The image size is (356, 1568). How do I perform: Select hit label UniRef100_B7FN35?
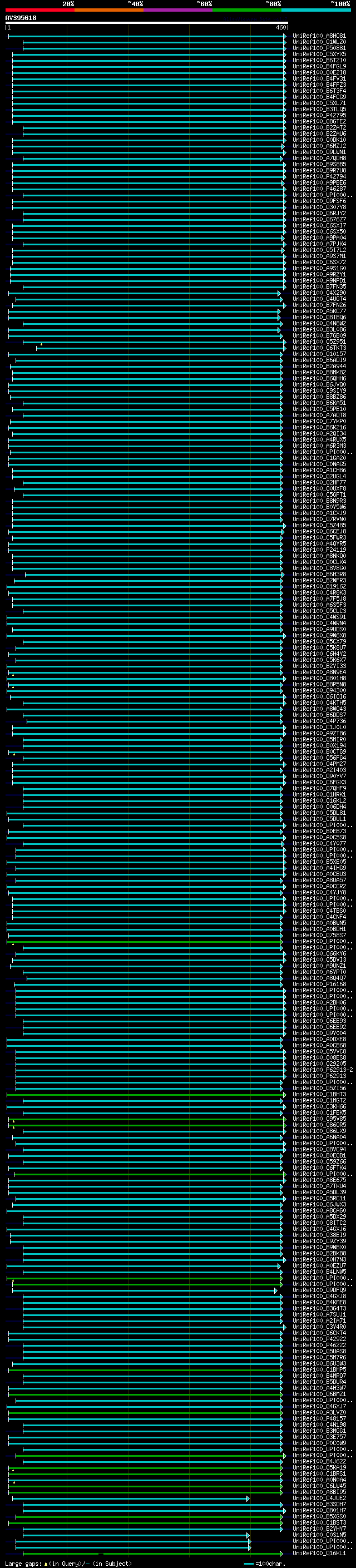(319, 286)
